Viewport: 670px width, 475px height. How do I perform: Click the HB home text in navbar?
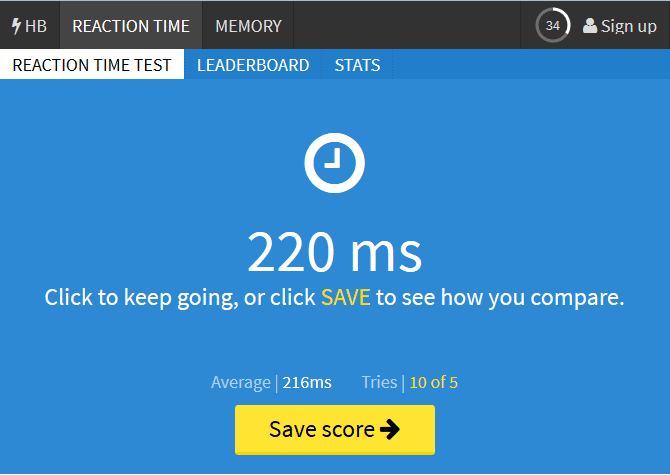click(36, 26)
